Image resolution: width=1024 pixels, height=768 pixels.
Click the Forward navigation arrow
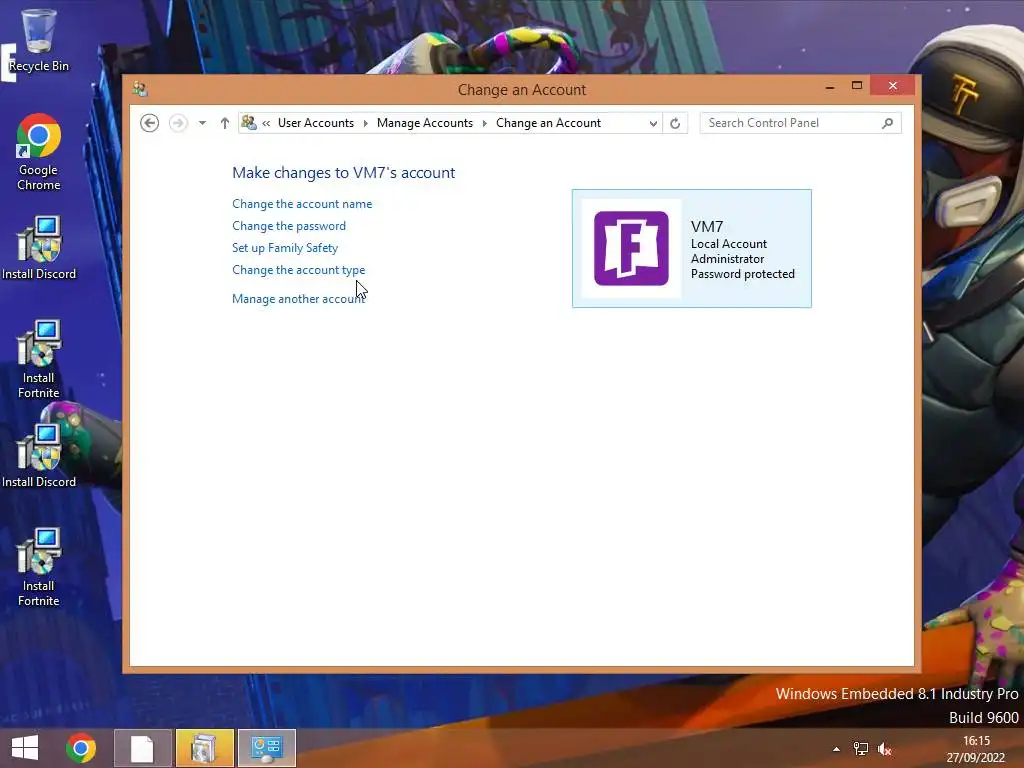click(178, 123)
